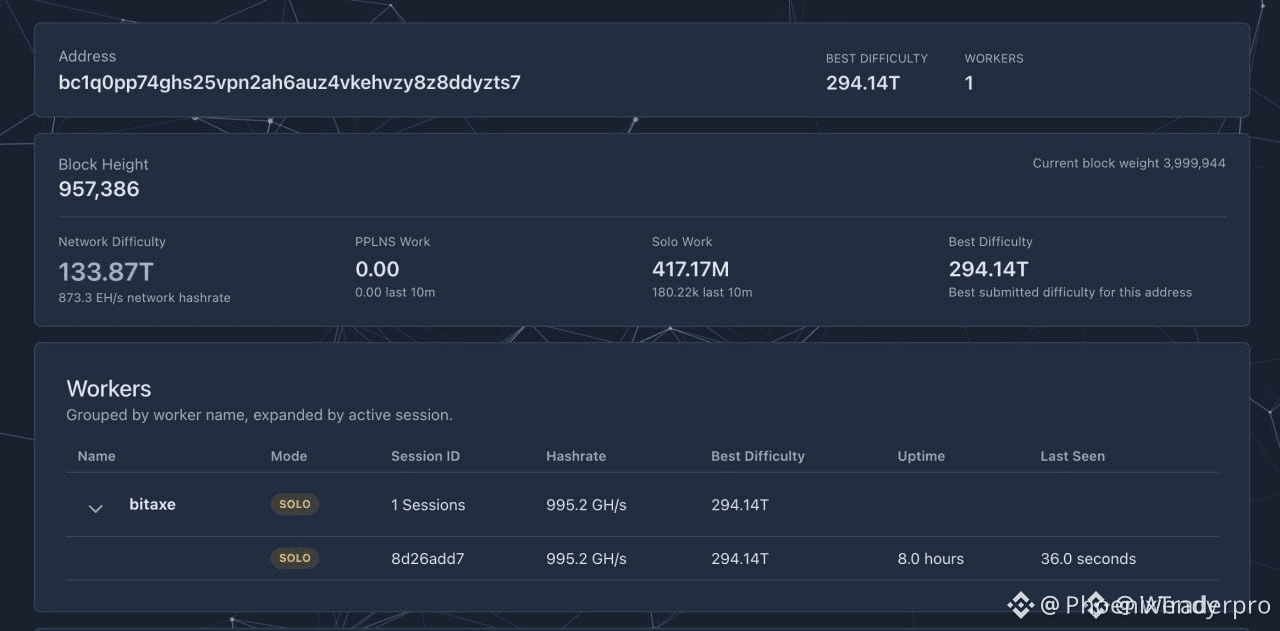Click 294.14T in bitaxe worker row
Image resolution: width=1280 pixels, height=631 pixels.
click(740, 505)
